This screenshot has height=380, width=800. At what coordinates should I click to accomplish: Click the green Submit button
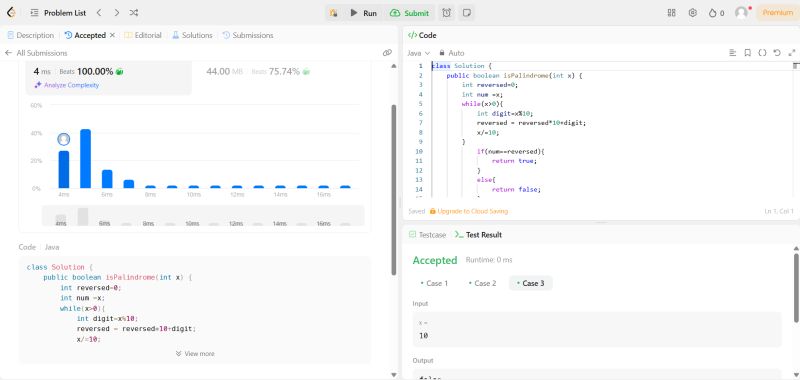[410, 13]
